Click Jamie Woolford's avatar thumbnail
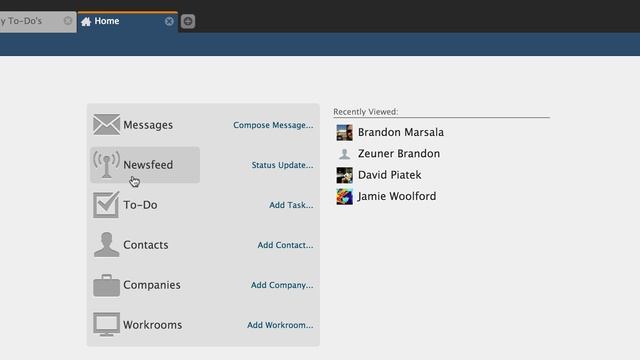 (344, 196)
